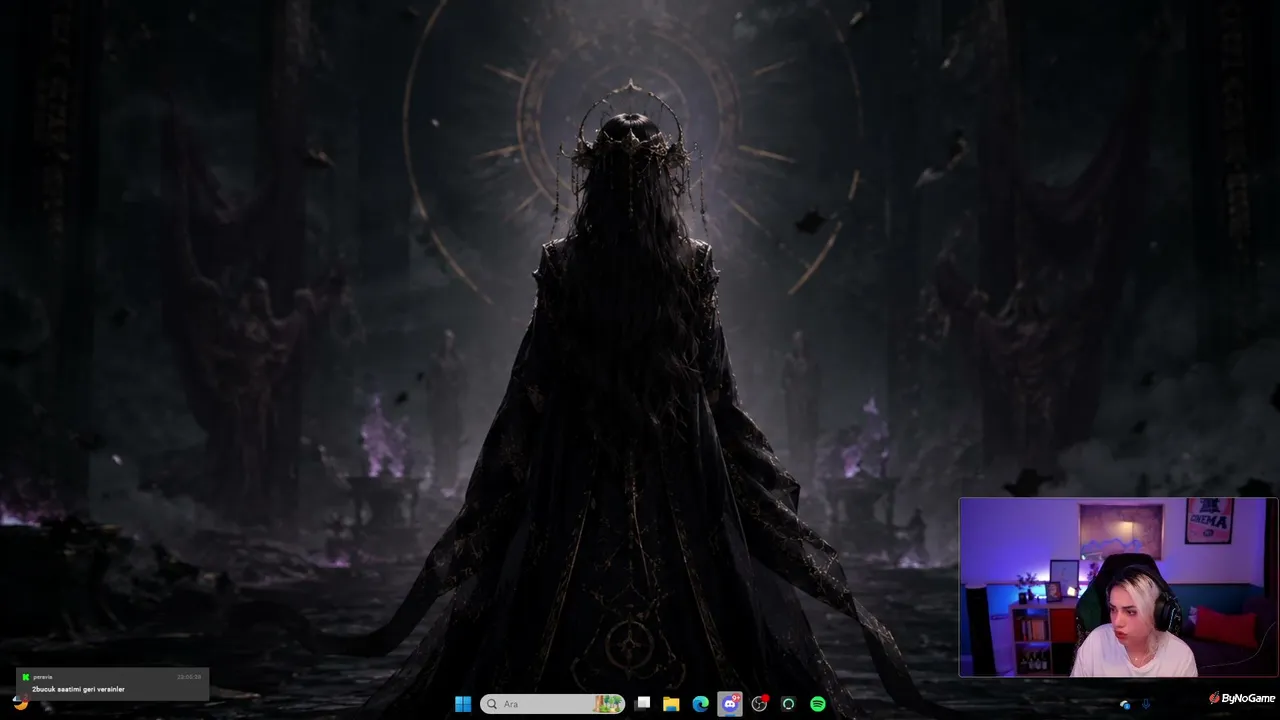Click the OneDrive cloud icon in the system tray

1126,705
